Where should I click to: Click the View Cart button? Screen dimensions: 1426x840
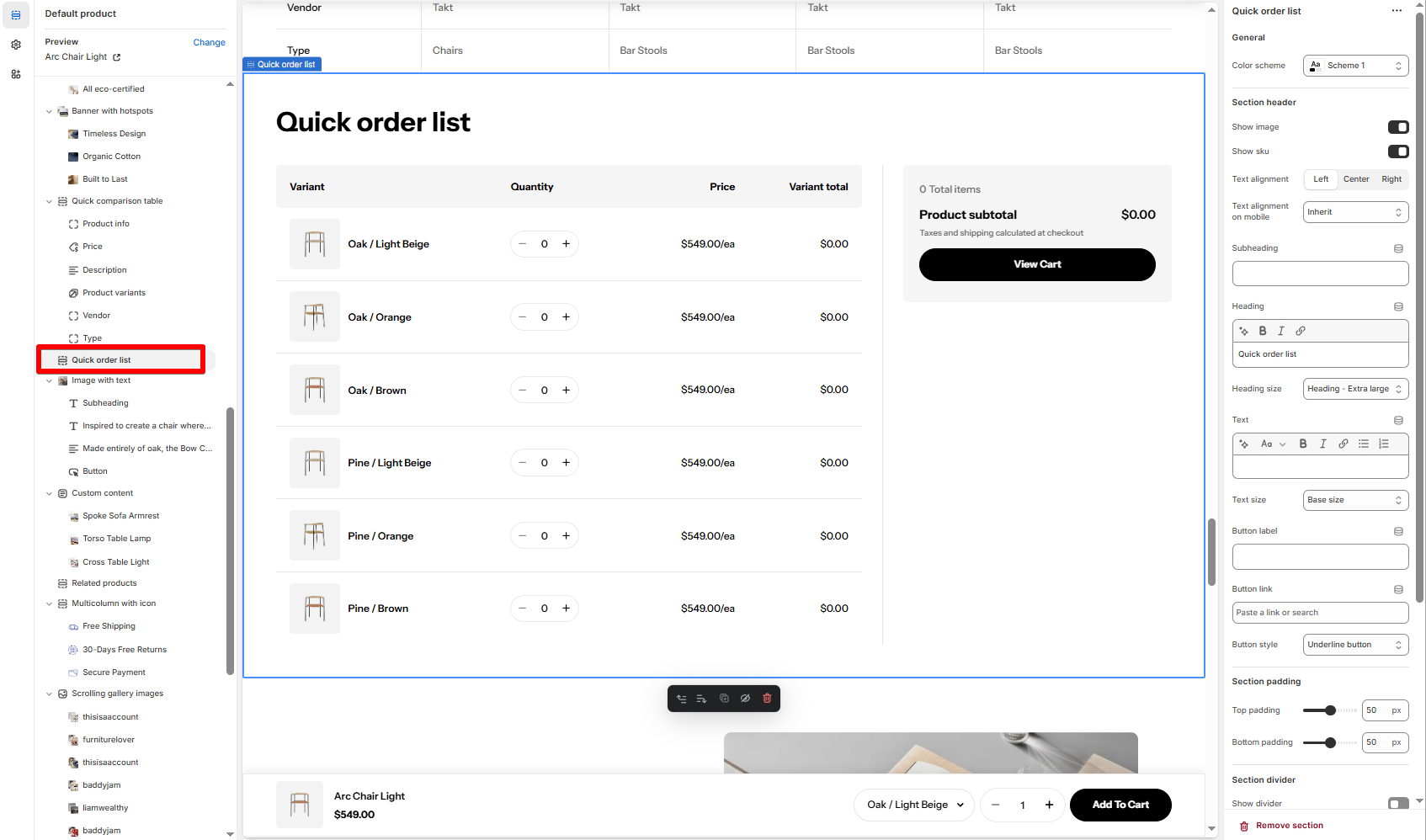(1037, 264)
